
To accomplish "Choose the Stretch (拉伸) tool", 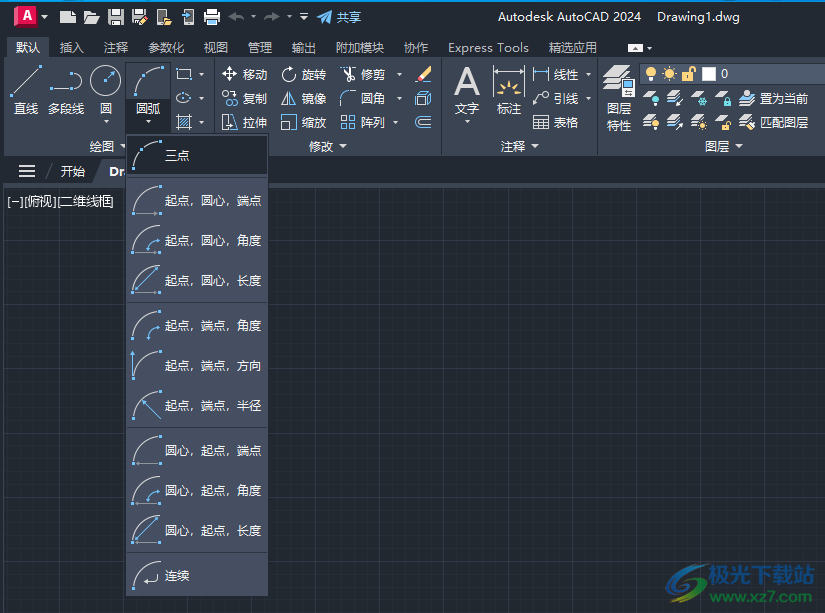I will pos(245,123).
